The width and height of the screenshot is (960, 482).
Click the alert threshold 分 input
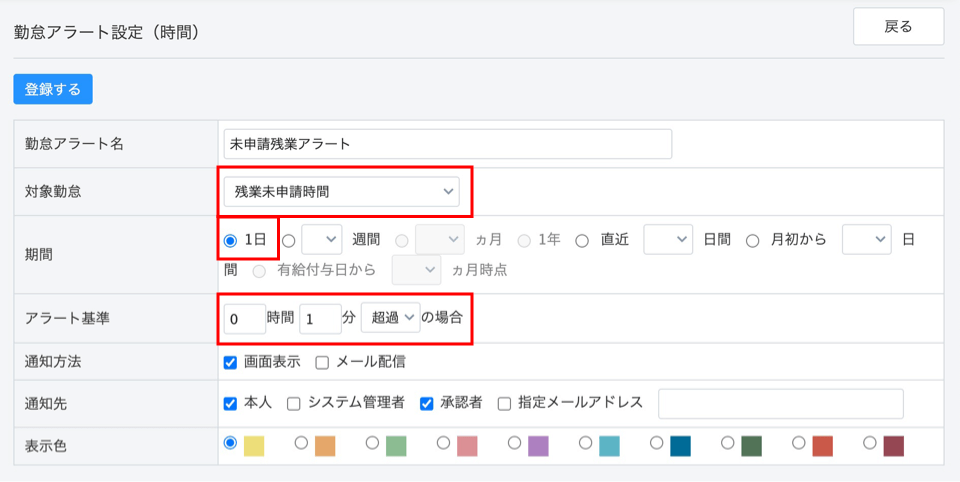[x=320, y=318]
